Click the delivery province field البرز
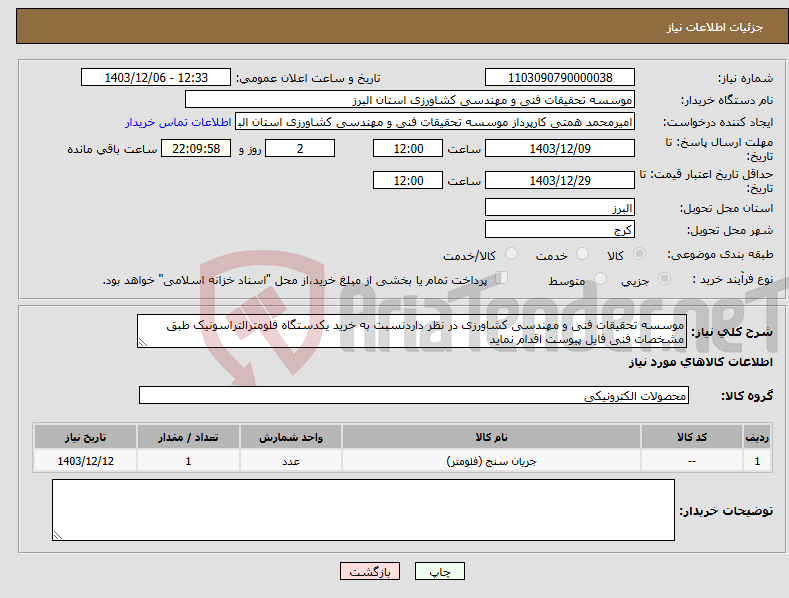Viewport: 789px width, 598px height. [x=560, y=207]
